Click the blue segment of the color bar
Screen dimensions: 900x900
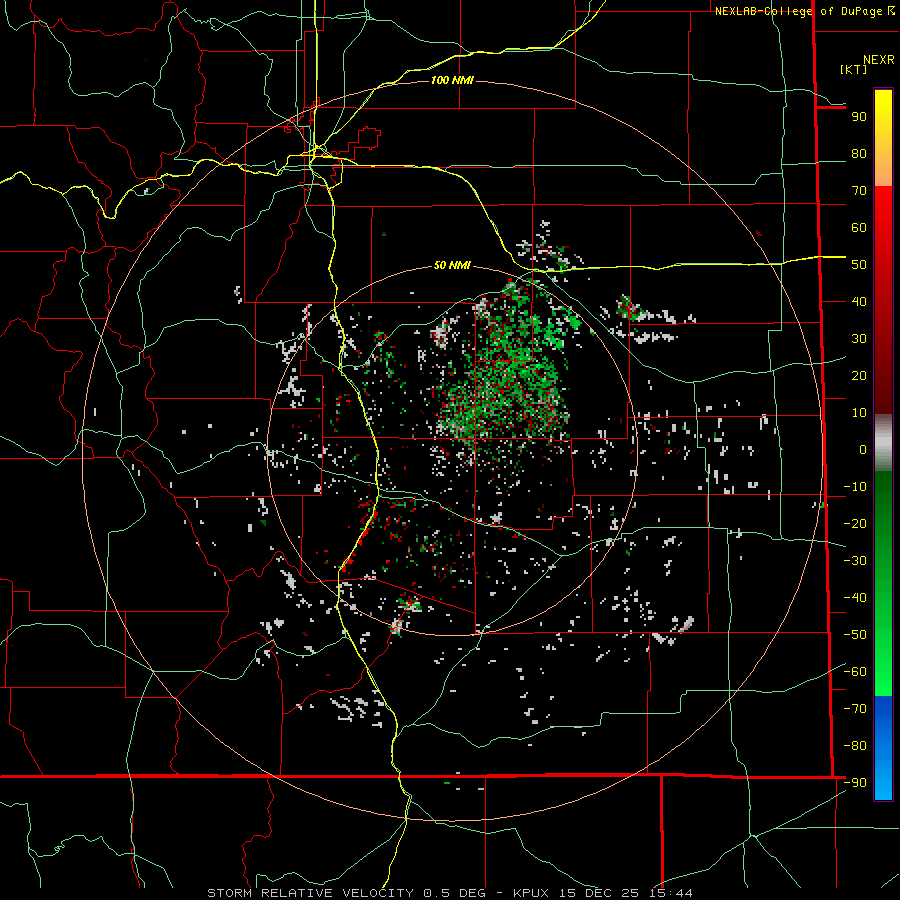point(883,748)
